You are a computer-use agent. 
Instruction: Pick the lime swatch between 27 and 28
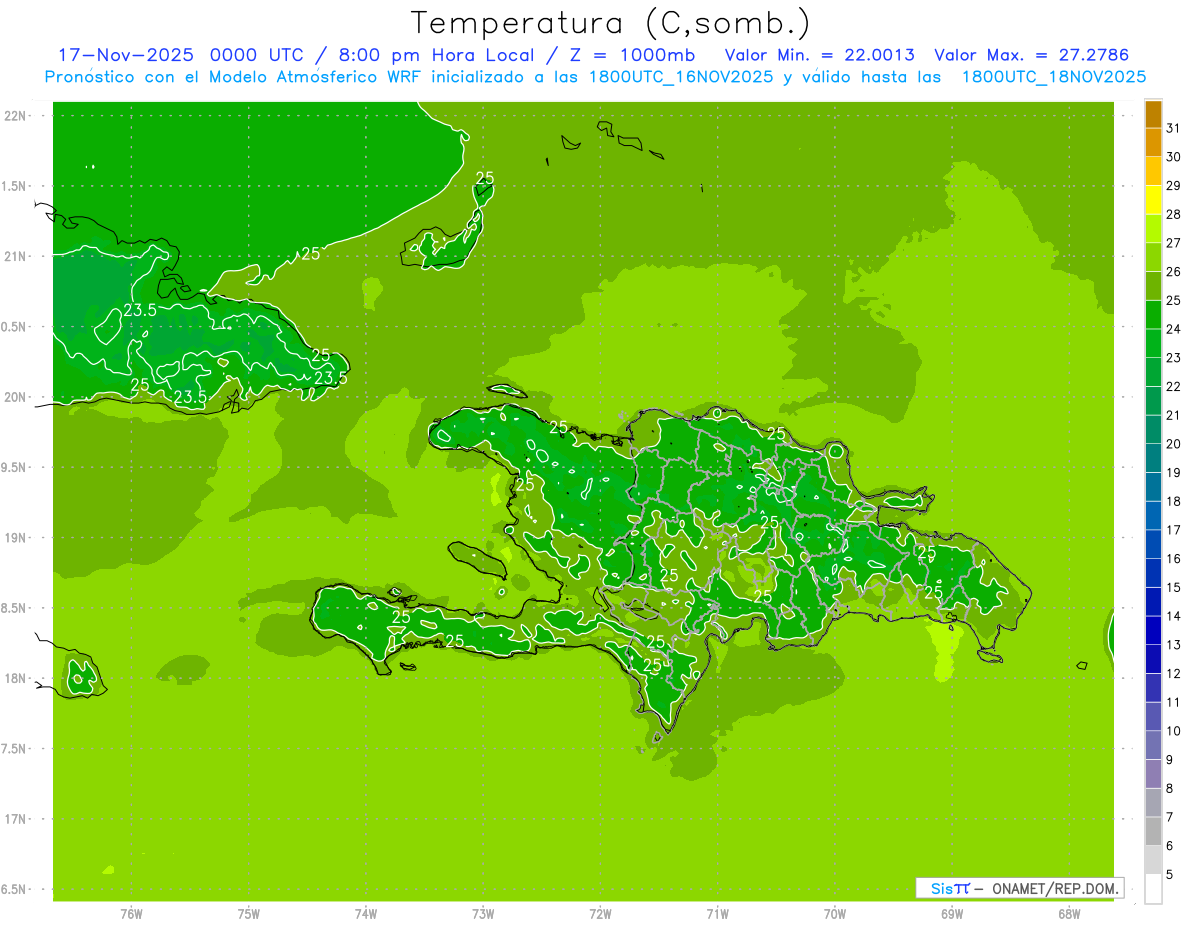pos(1153,229)
